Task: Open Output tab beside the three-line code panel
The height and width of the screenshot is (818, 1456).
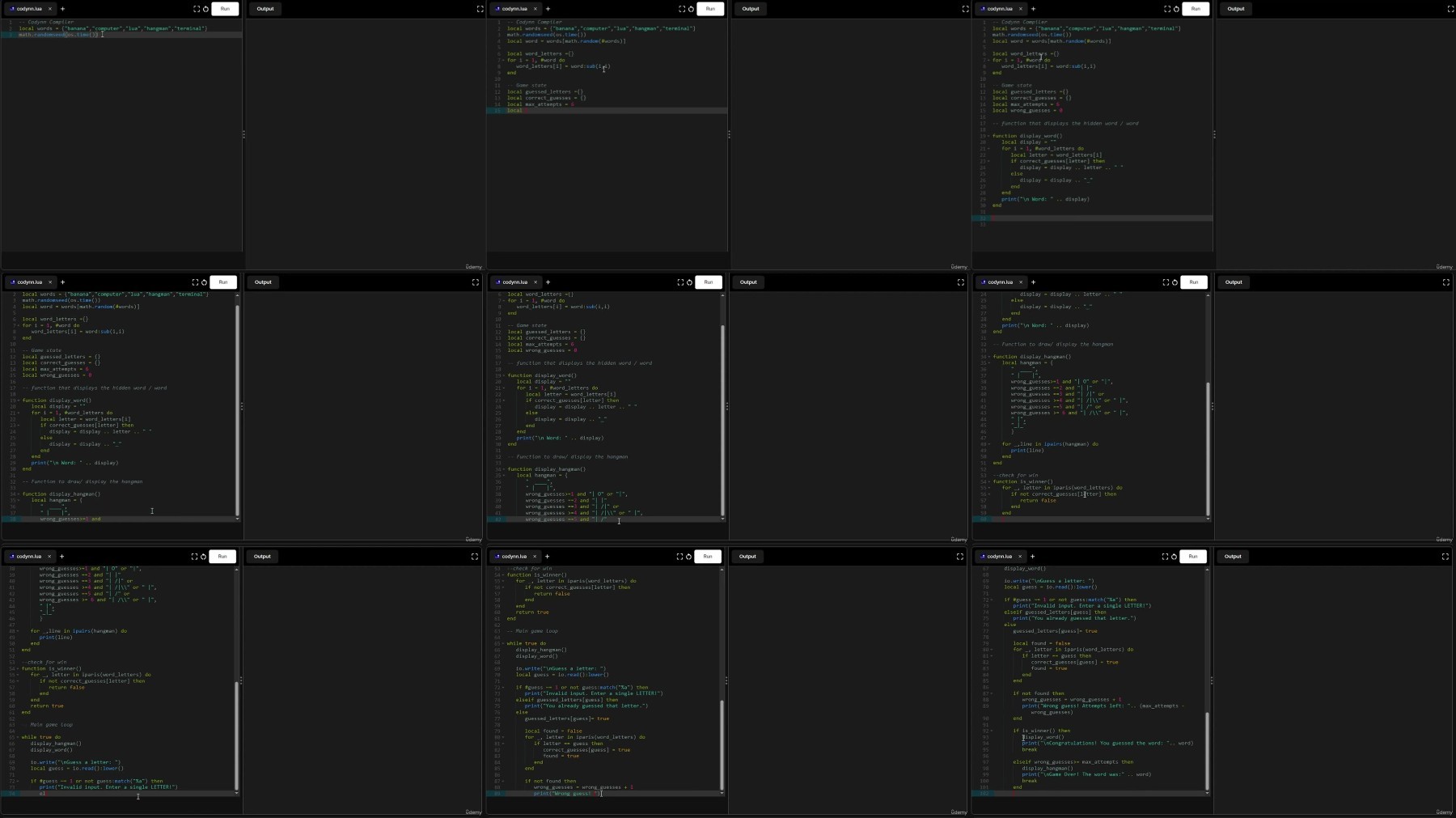Action: (265, 9)
